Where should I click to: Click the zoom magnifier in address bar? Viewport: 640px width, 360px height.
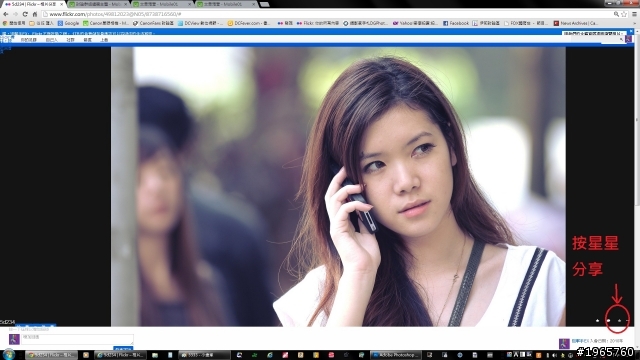click(616, 14)
